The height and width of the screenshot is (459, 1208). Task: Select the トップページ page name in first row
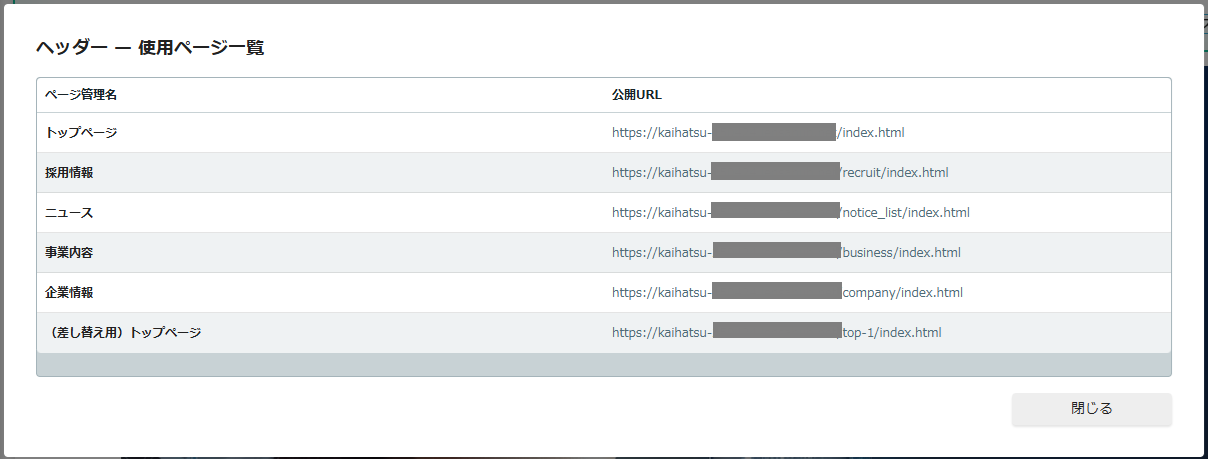tap(81, 132)
